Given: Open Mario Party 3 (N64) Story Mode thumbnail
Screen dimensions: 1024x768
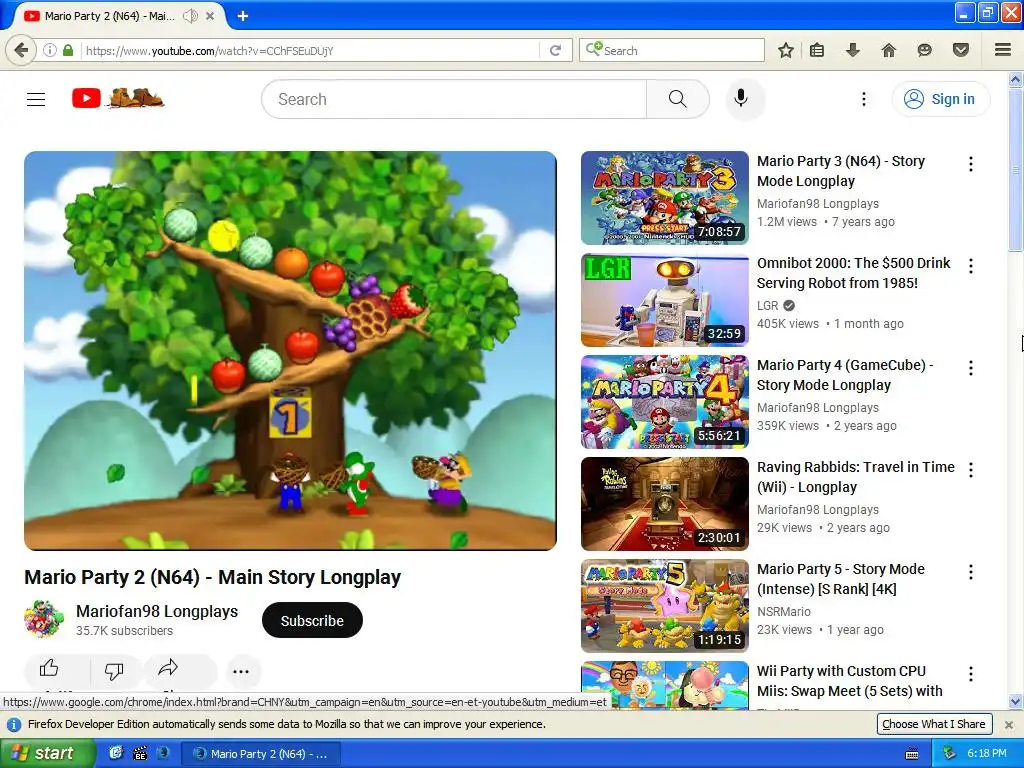Looking at the screenshot, I should pyautogui.click(x=665, y=198).
